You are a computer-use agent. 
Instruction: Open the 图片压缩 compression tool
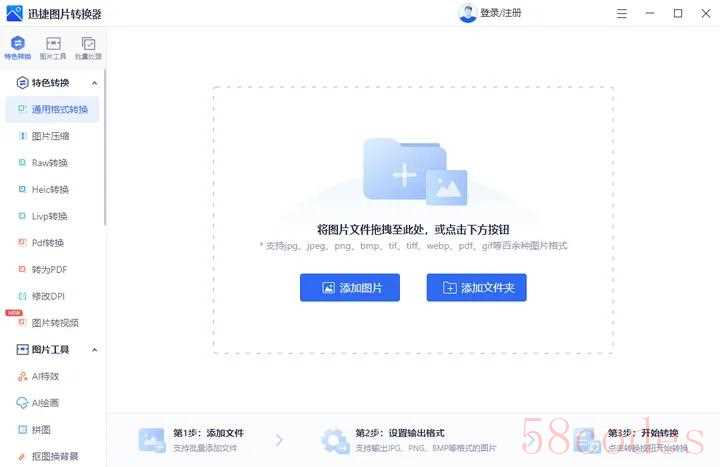(x=52, y=136)
